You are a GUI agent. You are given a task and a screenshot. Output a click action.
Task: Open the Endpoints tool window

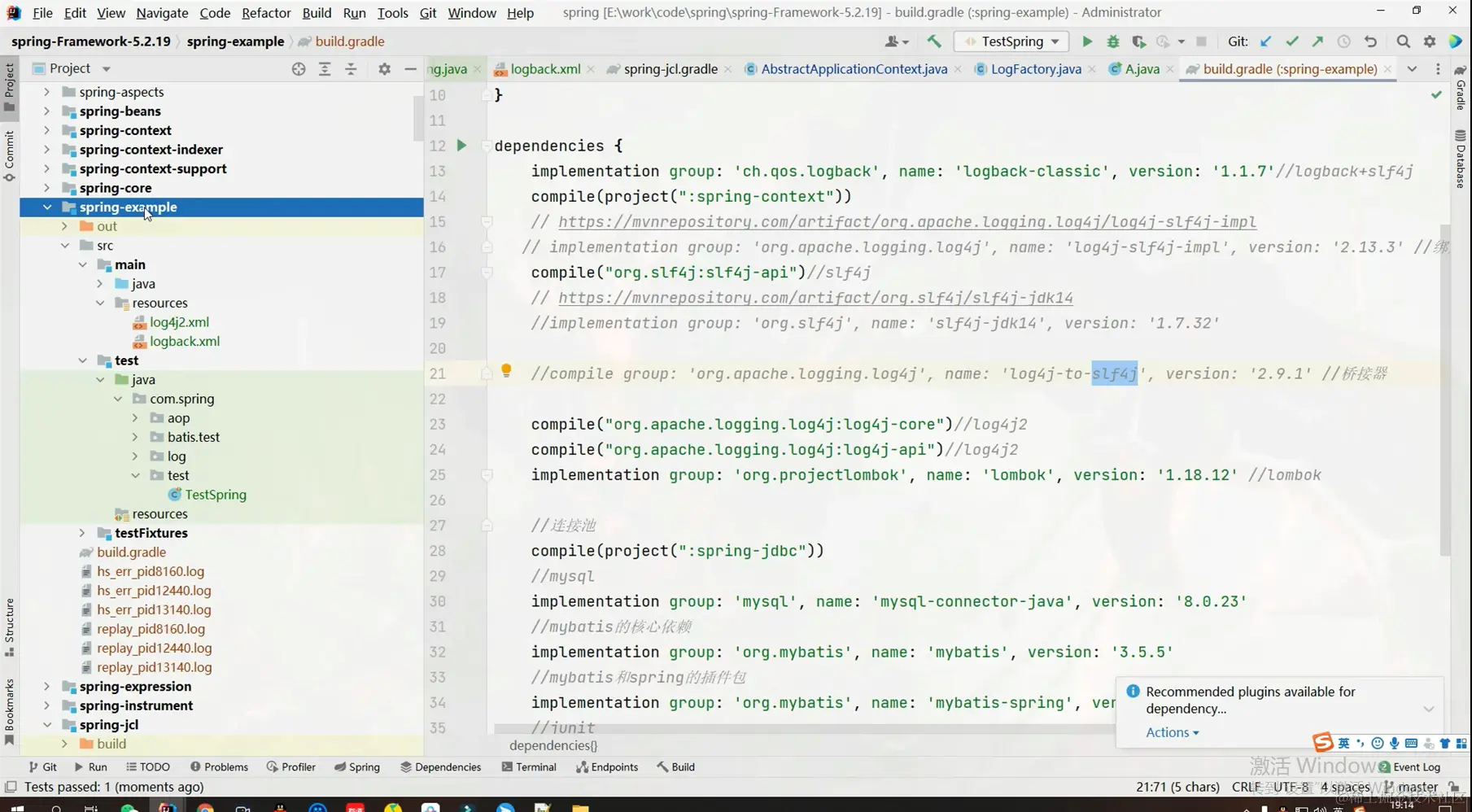608,767
